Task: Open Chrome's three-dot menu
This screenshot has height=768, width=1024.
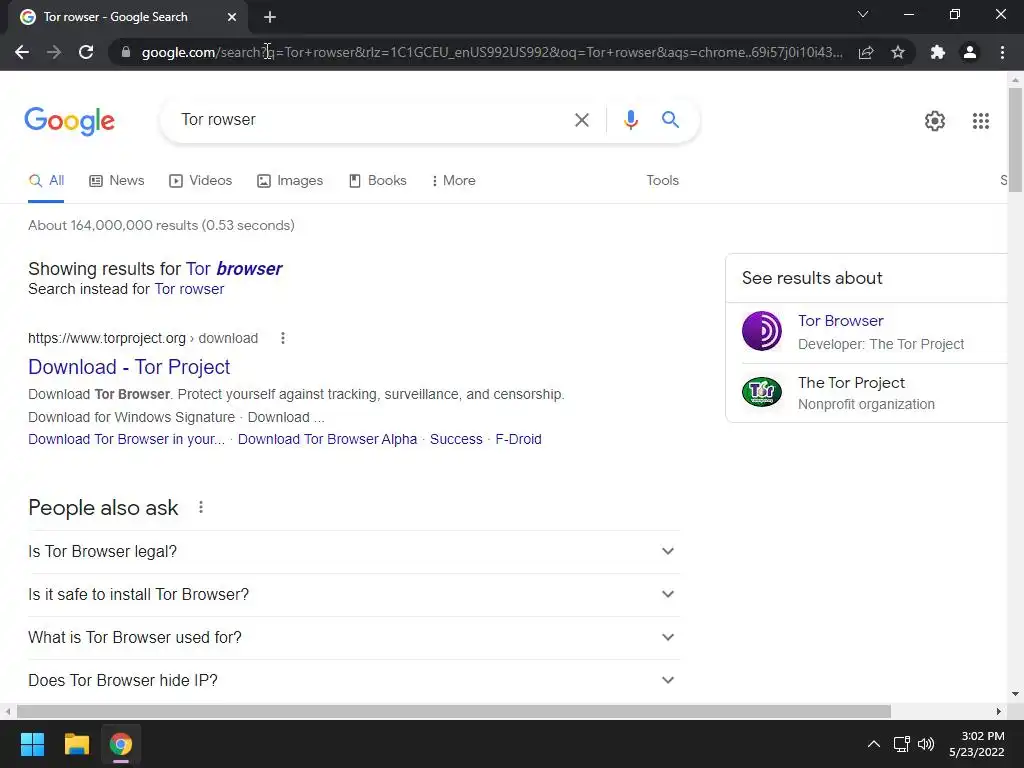Action: pyautogui.click(x=1002, y=52)
